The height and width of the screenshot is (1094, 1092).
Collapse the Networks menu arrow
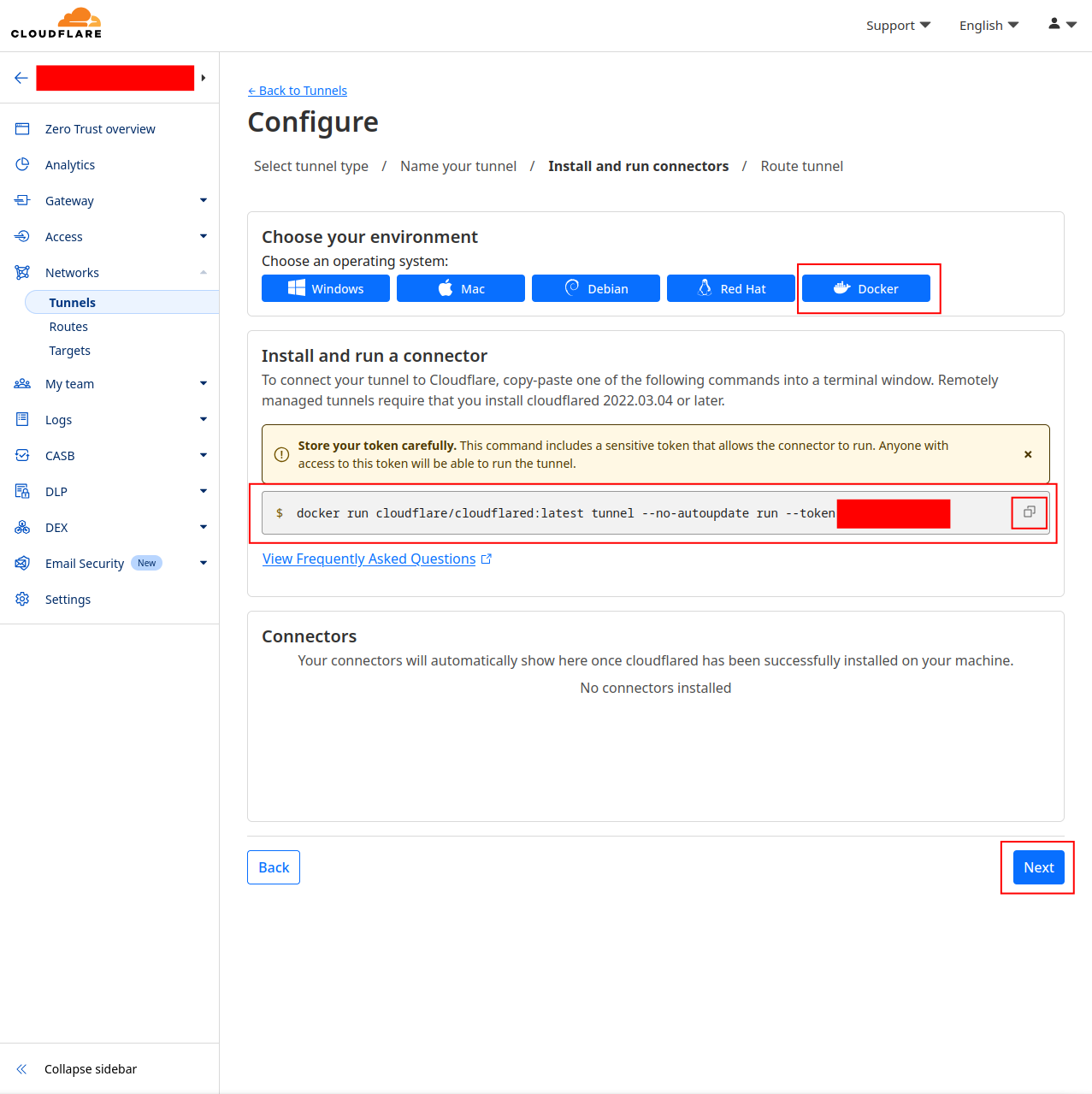(204, 272)
